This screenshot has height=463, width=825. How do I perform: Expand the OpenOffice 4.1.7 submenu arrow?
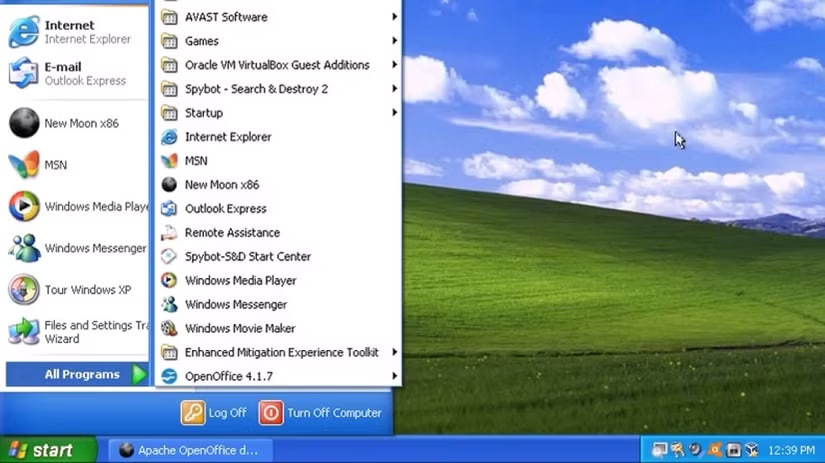click(394, 376)
